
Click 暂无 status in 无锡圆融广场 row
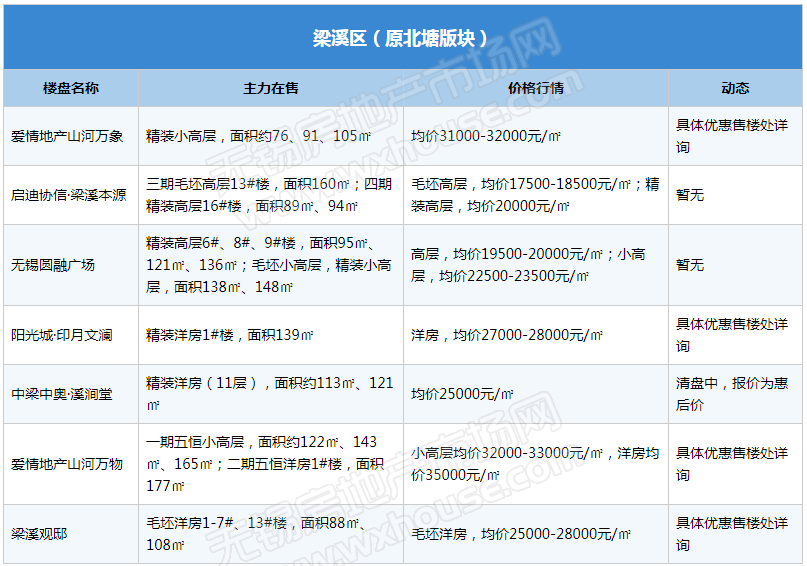(x=690, y=265)
